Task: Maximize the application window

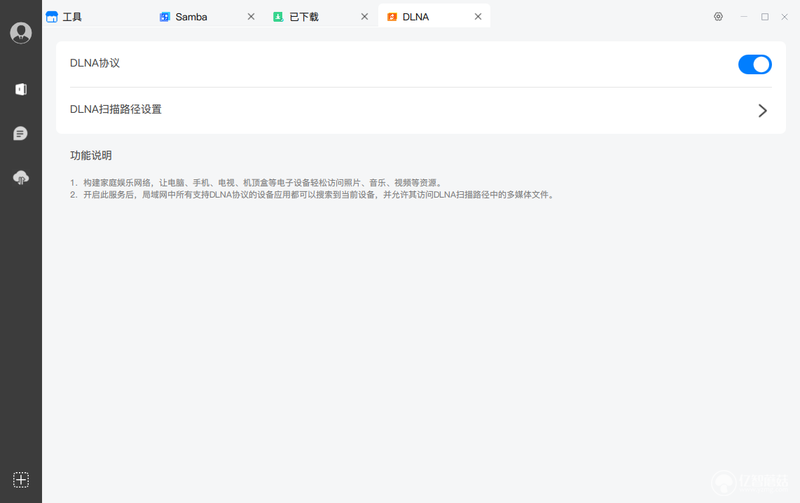Action: (x=765, y=17)
